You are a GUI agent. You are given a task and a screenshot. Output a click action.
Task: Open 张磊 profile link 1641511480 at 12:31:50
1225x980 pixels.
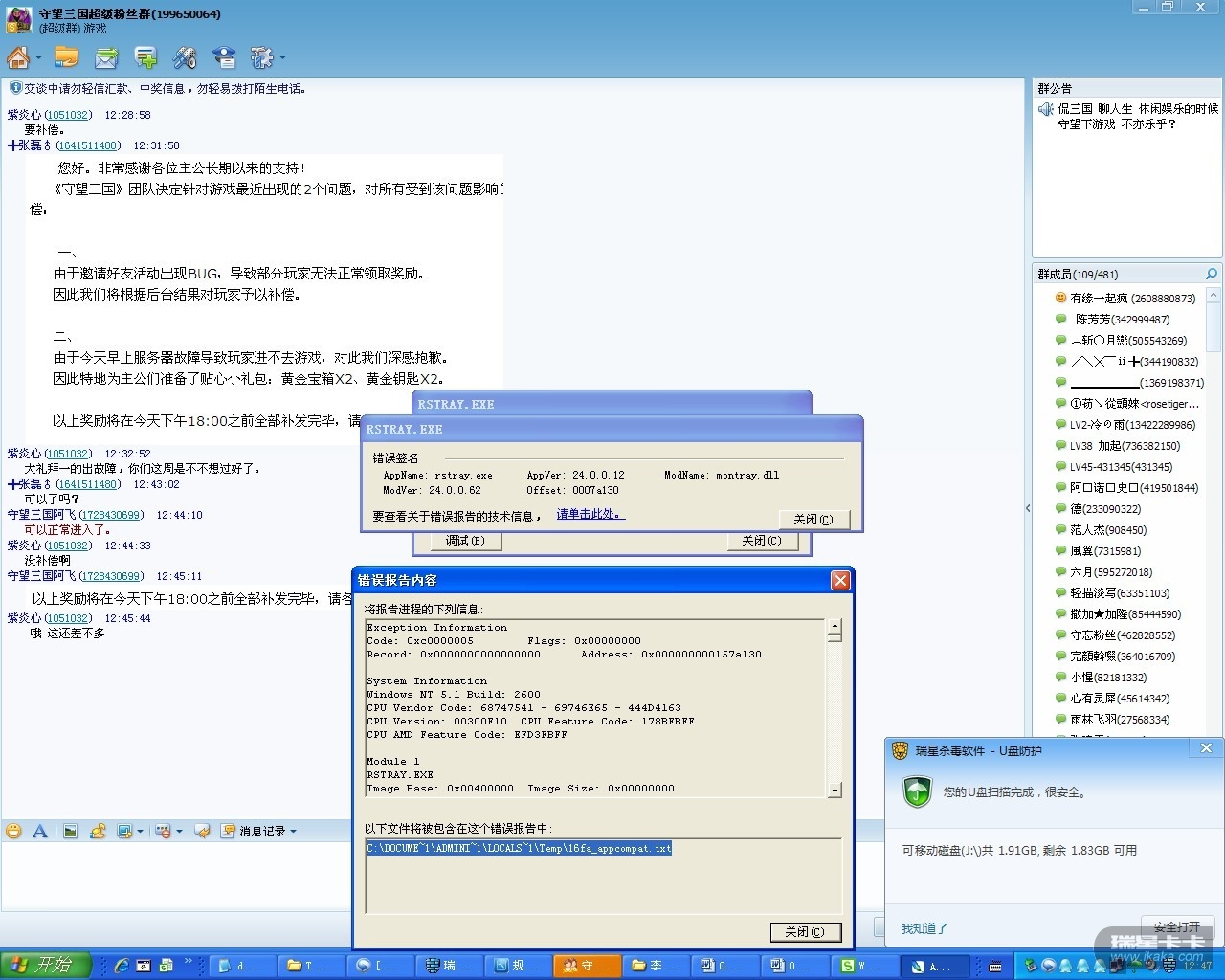(x=88, y=145)
